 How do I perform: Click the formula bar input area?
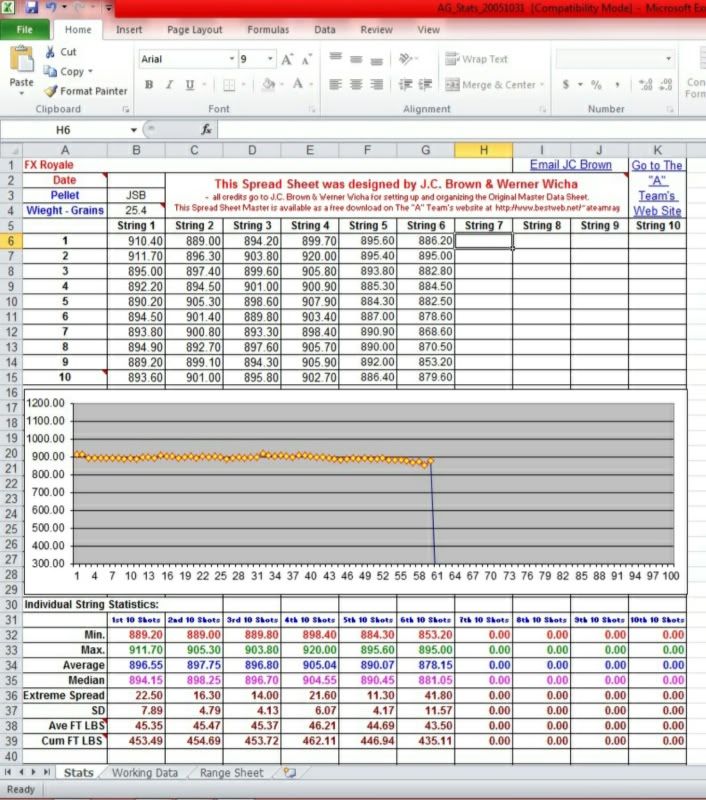[462, 130]
